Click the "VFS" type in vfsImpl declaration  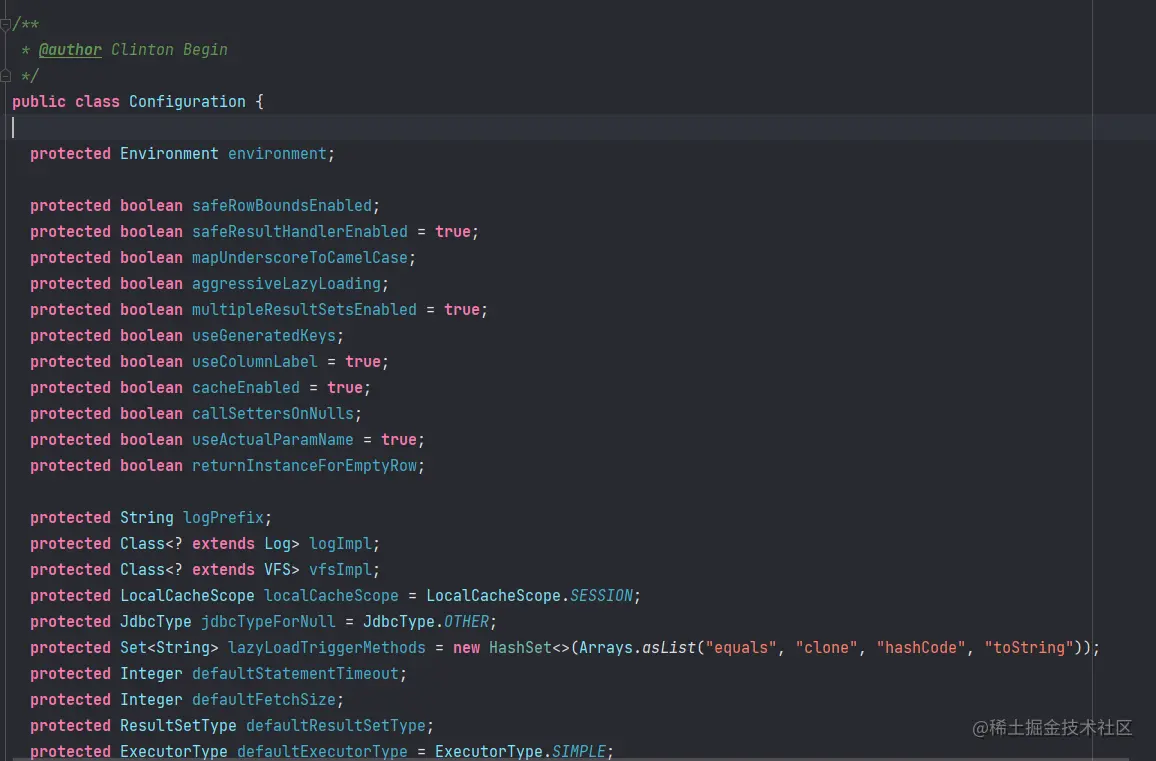[278, 569]
